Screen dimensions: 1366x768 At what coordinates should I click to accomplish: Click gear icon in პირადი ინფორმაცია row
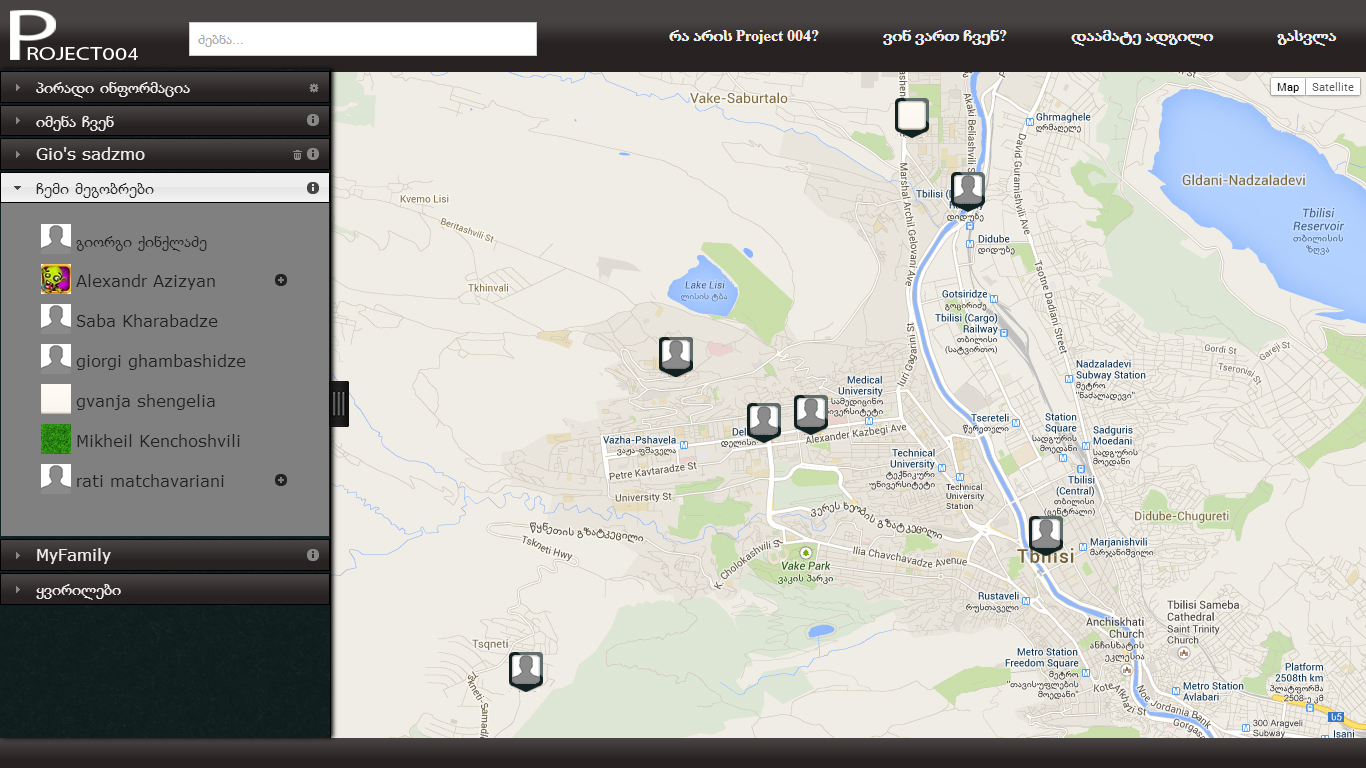(313, 88)
